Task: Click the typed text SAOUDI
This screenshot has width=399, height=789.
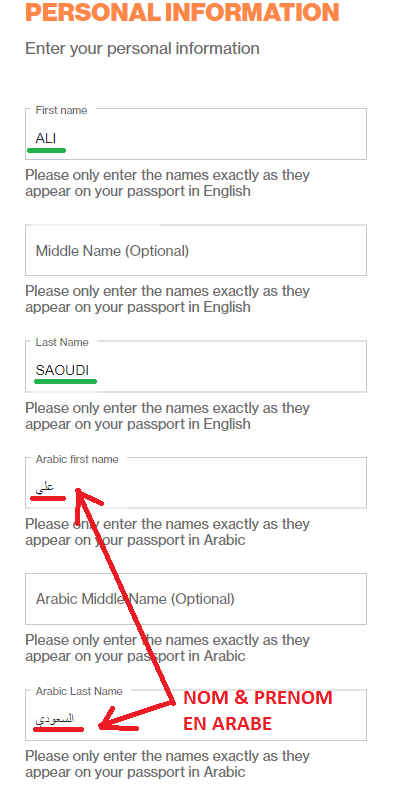Action: [62, 370]
